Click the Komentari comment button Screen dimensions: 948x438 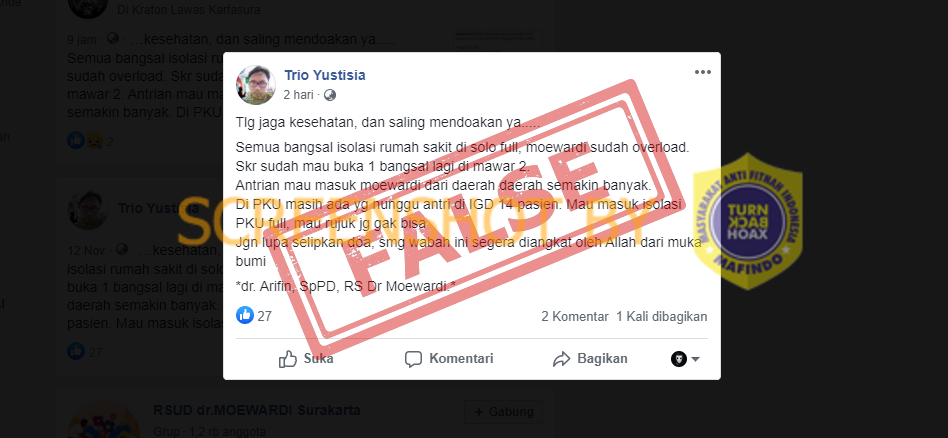449,359
